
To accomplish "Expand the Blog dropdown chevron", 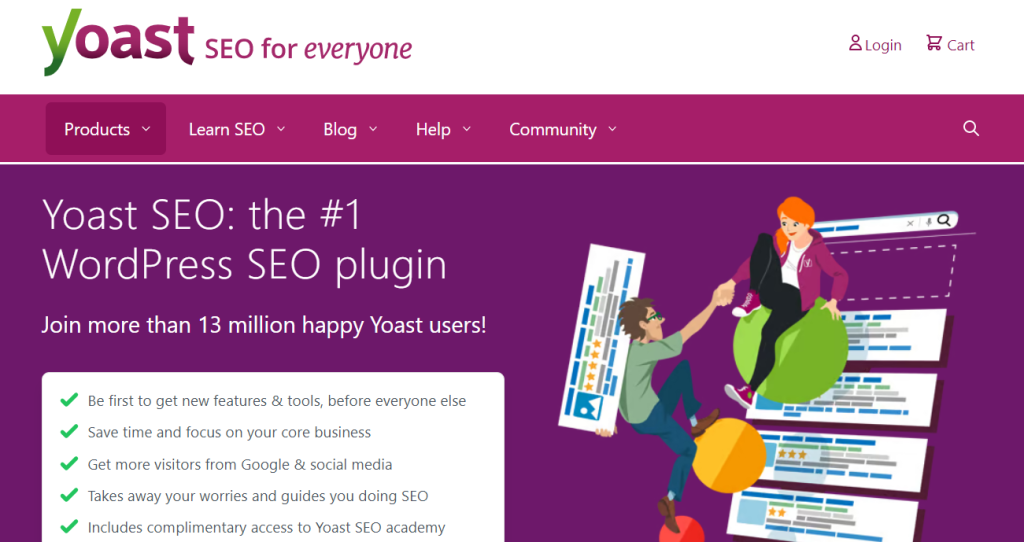I will tap(373, 129).
